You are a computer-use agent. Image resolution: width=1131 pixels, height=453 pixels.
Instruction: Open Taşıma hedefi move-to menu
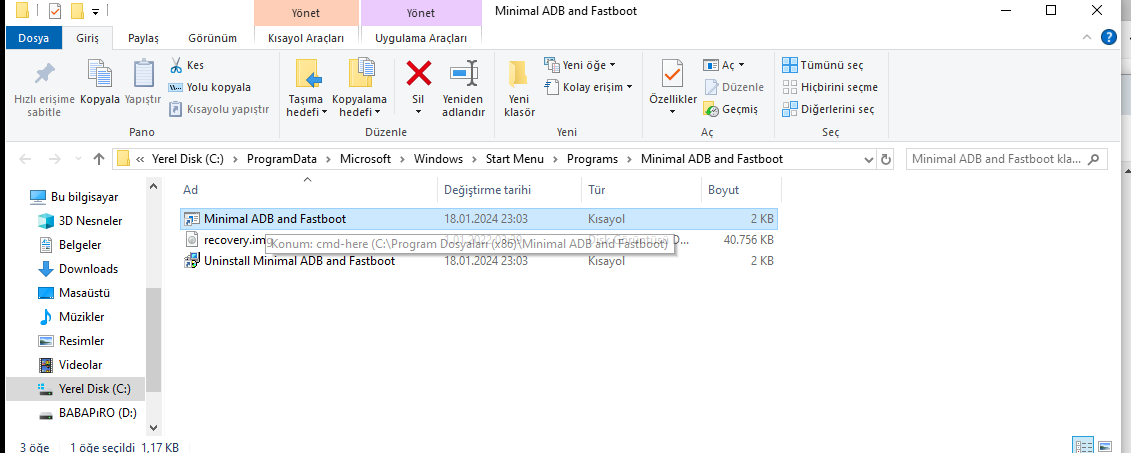307,89
